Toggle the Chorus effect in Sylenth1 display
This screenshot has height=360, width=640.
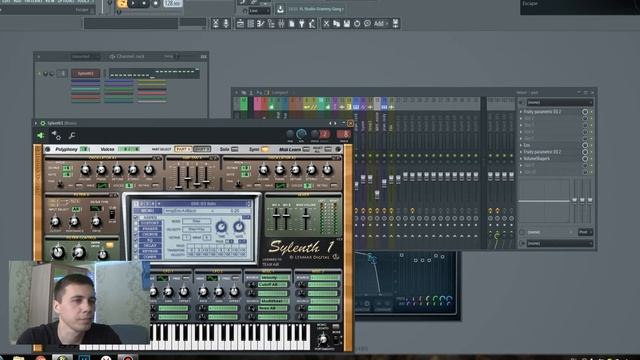point(136,235)
